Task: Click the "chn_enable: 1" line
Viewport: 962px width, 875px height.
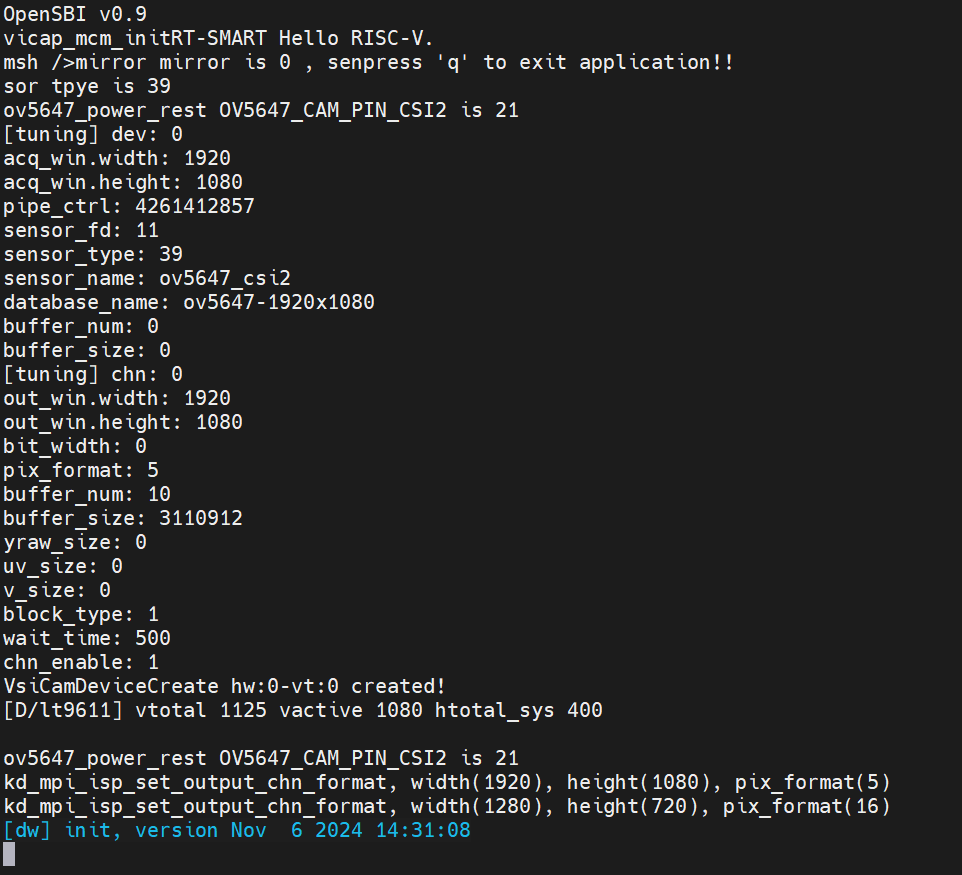Action: (81, 662)
